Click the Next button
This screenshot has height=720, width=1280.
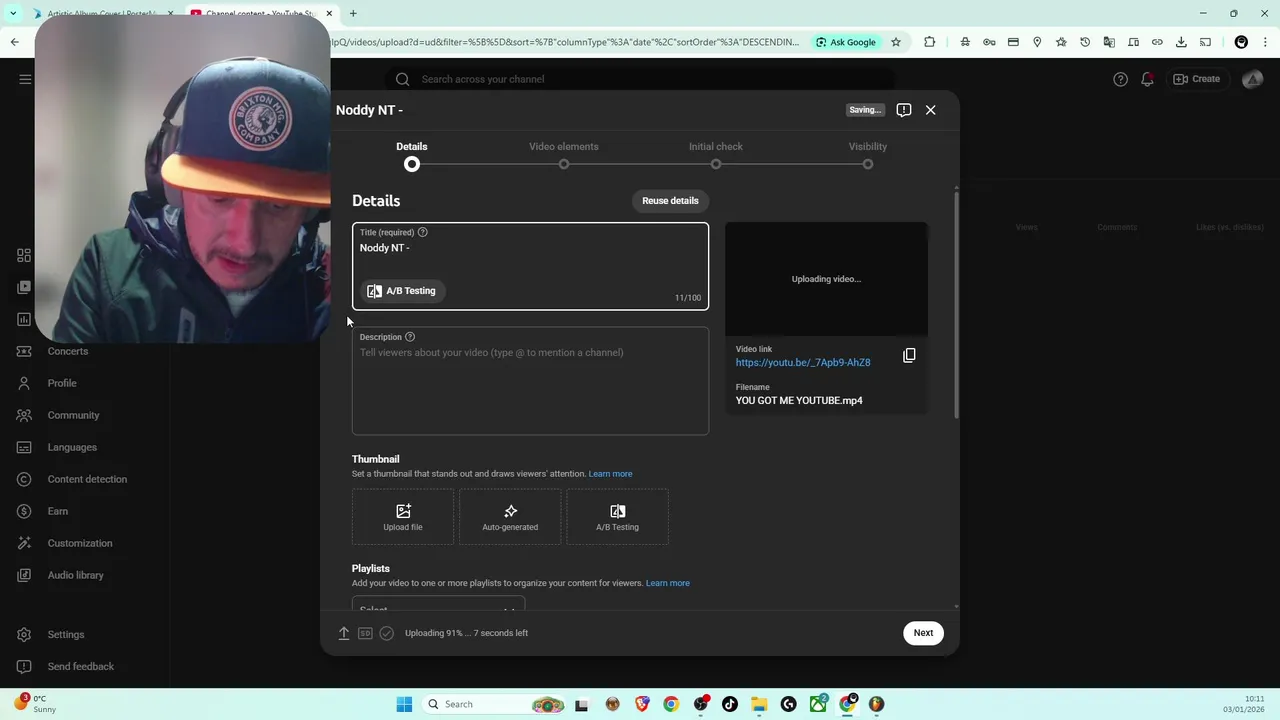click(923, 633)
